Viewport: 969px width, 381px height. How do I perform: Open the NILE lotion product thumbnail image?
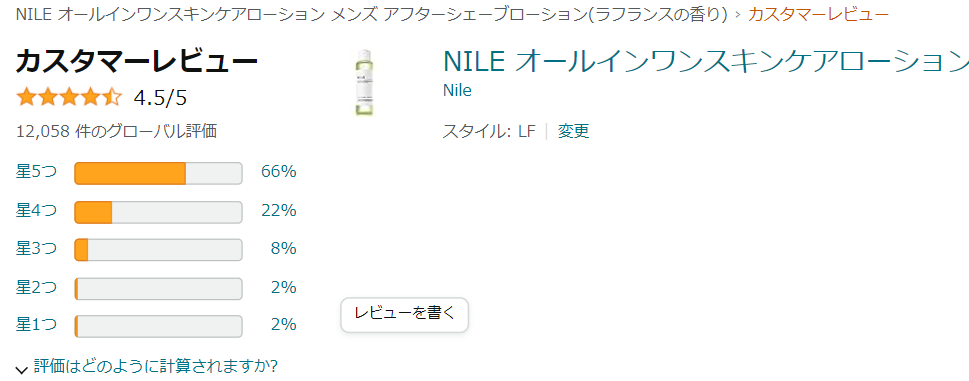366,83
